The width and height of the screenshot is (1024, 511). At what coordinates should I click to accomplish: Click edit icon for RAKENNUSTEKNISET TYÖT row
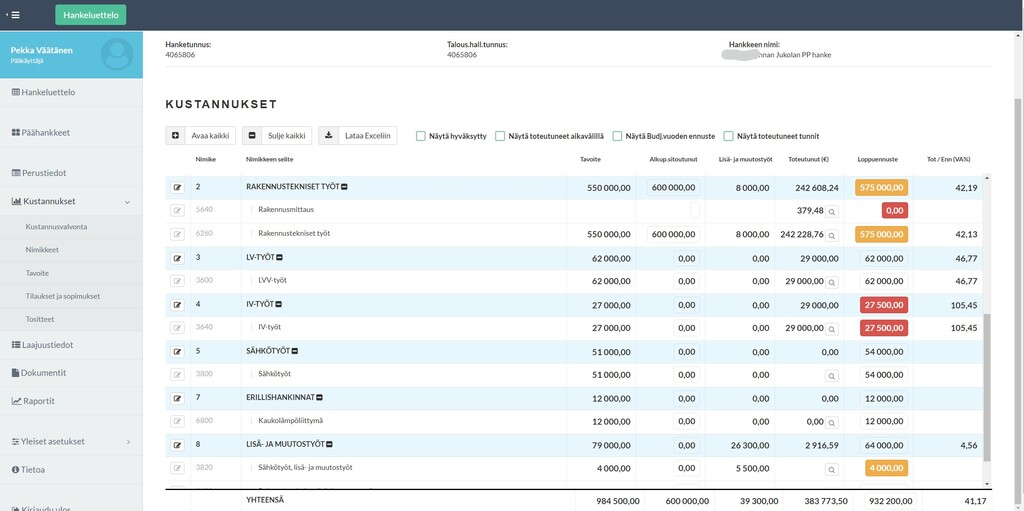pyautogui.click(x=178, y=187)
